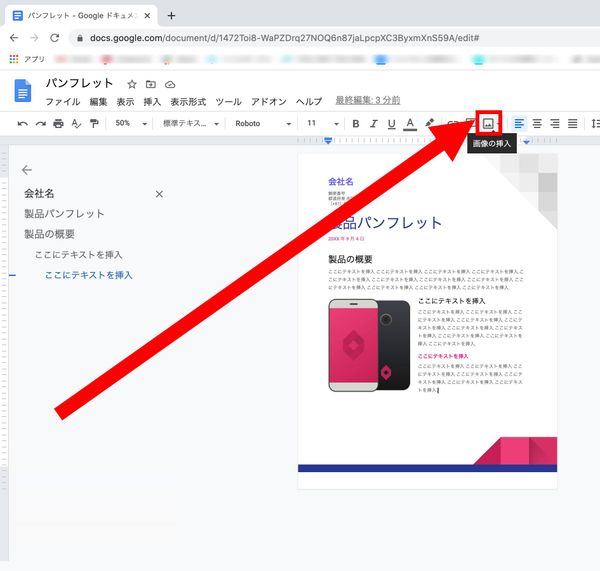Jump to 会社名 in outline
This screenshot has height=571, width=600.
tap(39, 194)
